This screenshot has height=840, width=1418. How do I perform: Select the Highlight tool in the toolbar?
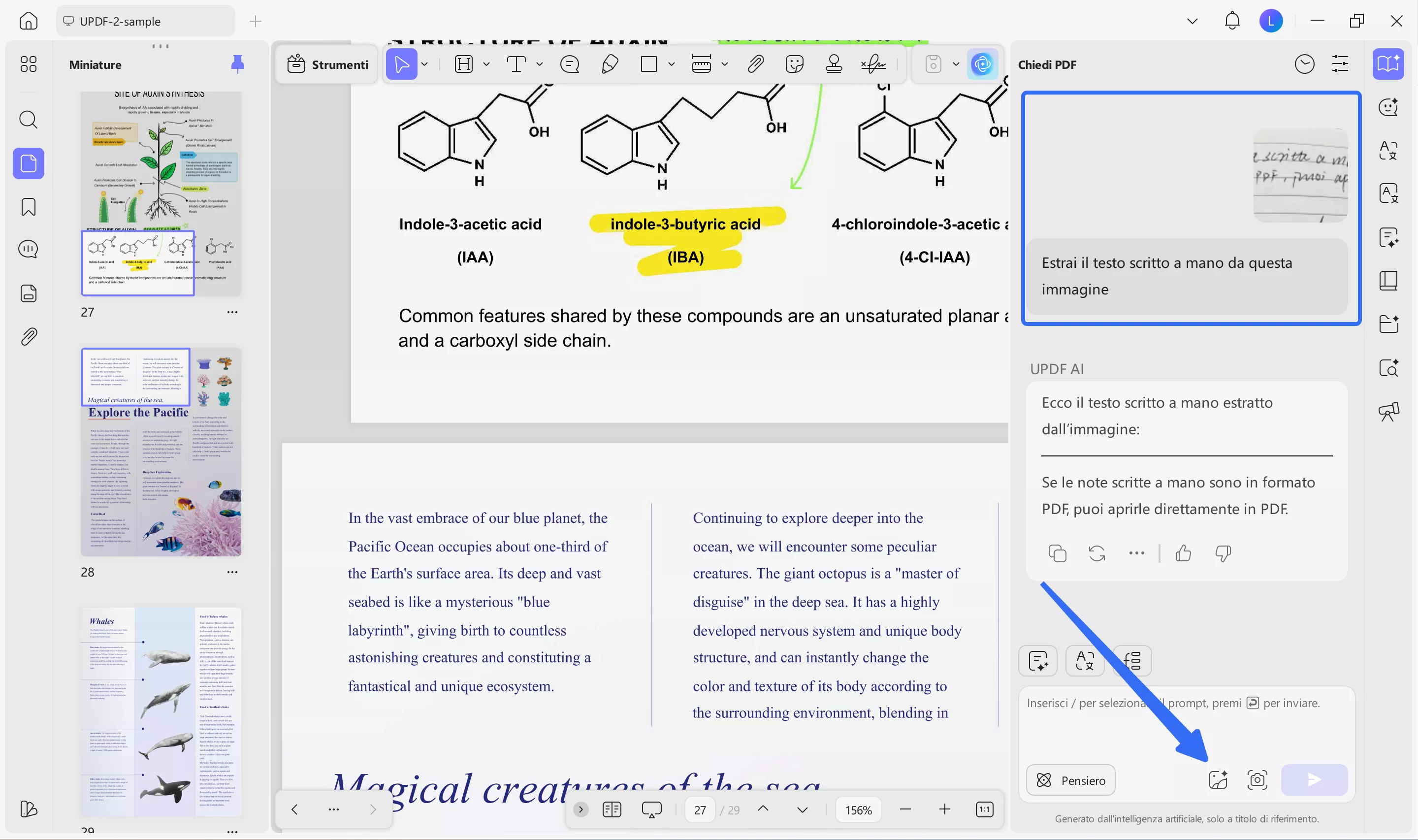[464, 64]
